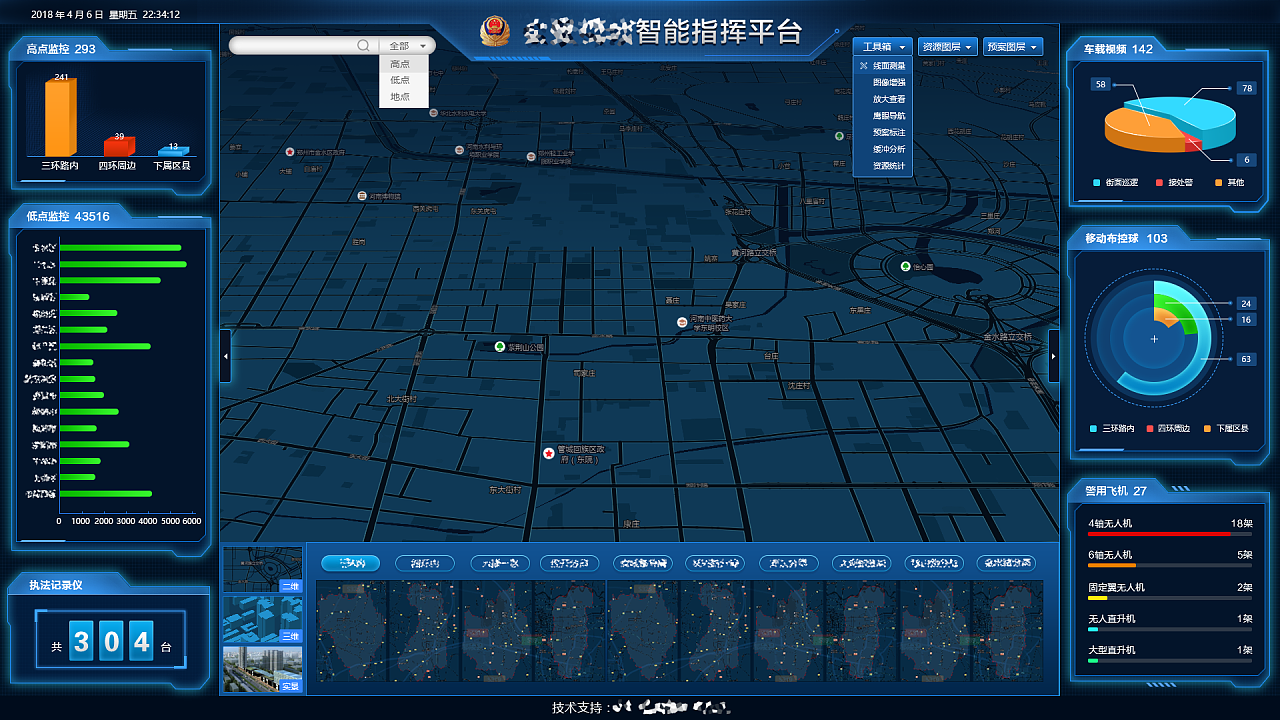The height and width of the screenshot is (720, 1280).
Task: Select 缓冲分析 from the toolbox menu
Action: (883, 149)
